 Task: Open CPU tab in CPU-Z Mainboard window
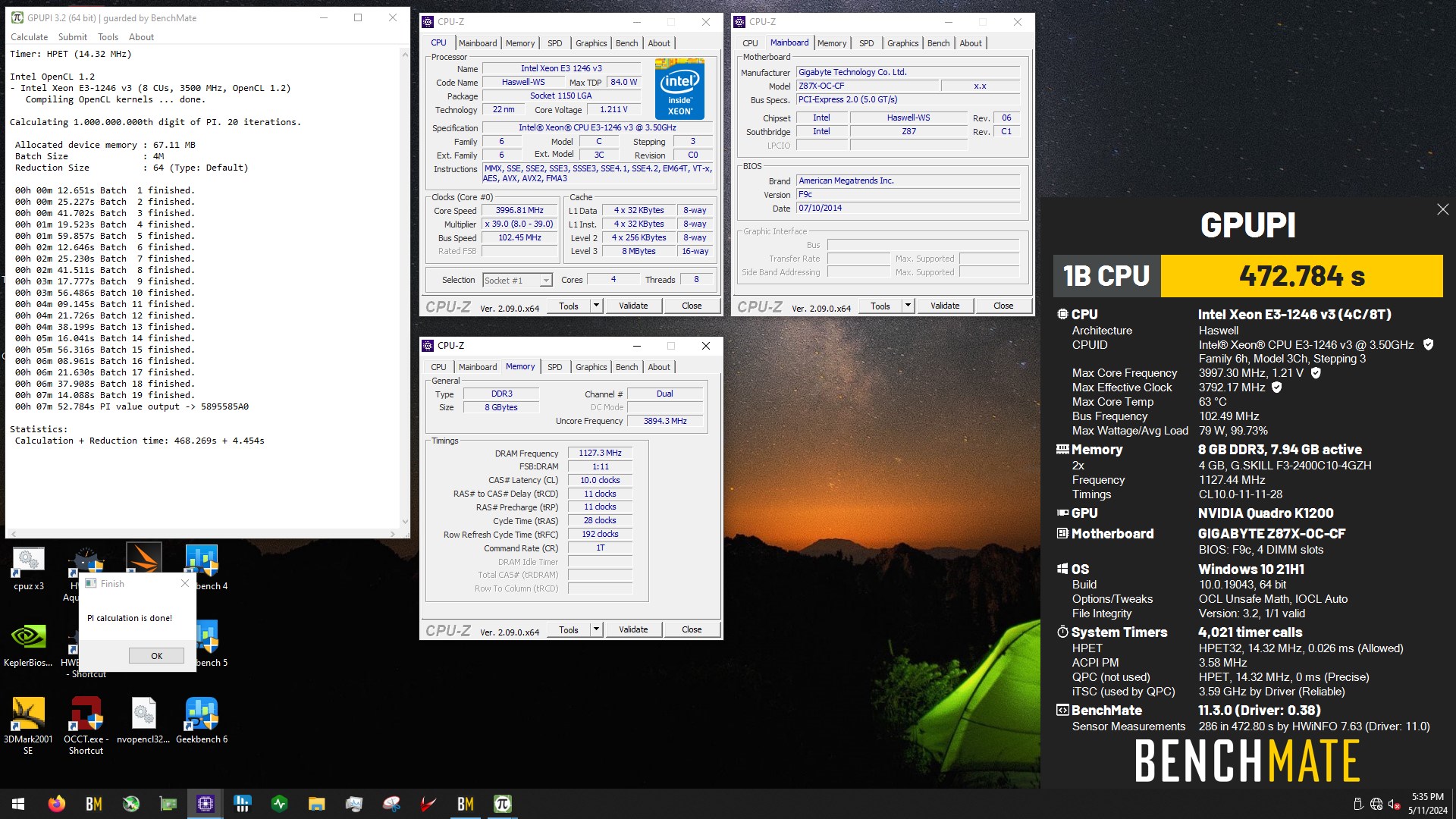[750, 43]
